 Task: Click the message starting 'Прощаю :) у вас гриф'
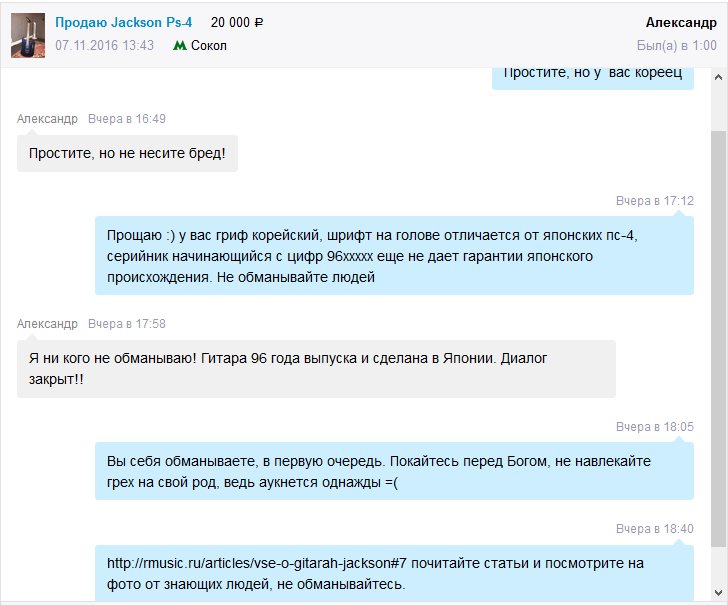tap(394, 256)
